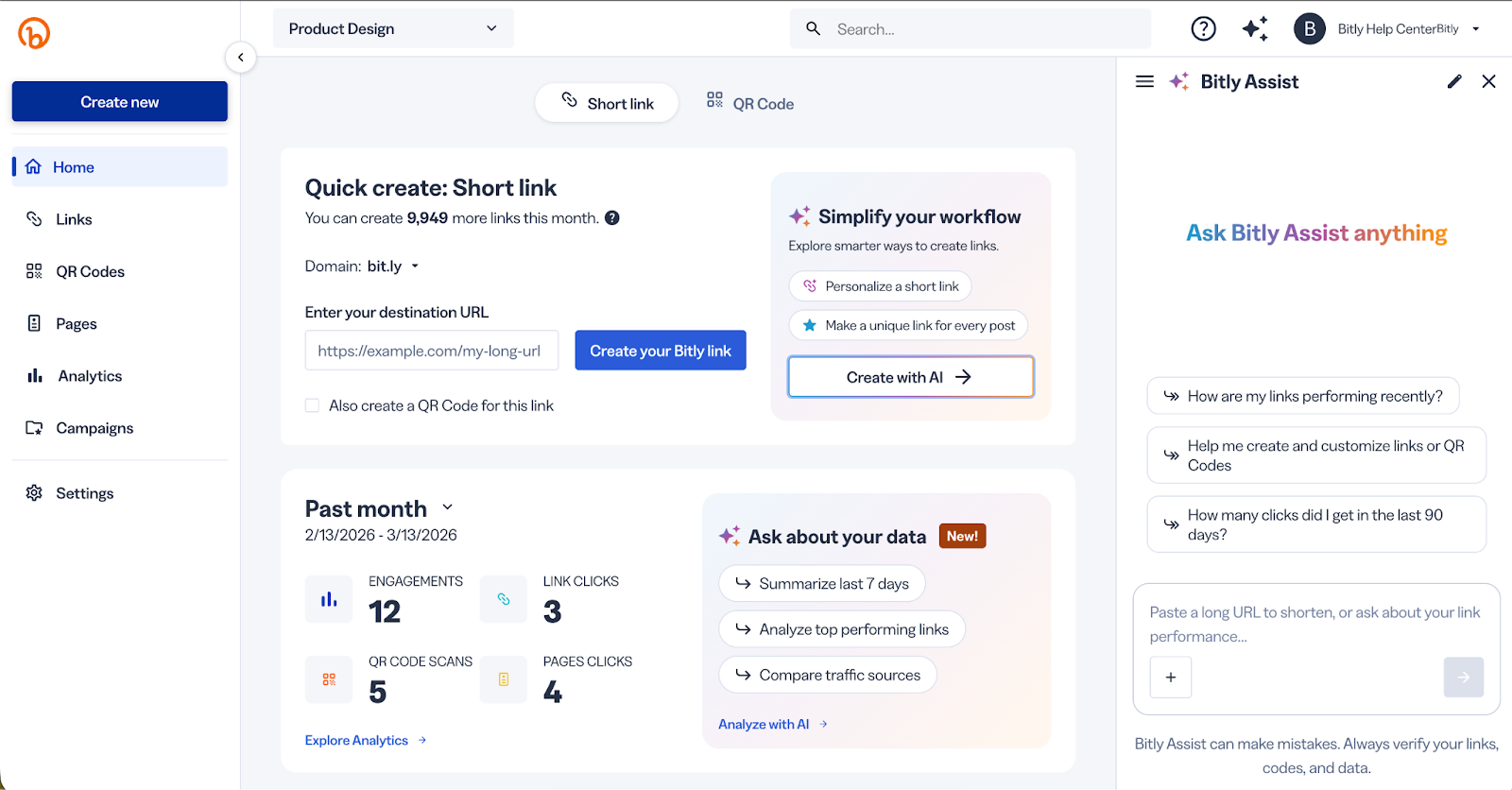Switch to the Short link tab
Viewport: 1512px width, 790px height.
(x=607, y=103)
